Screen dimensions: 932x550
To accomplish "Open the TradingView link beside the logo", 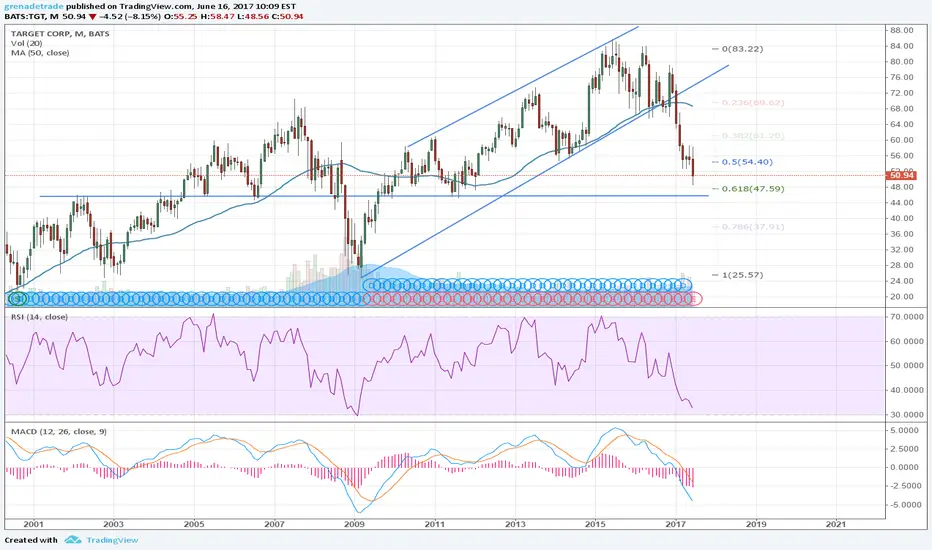I will pyautogui.click(x=112, y=540).
